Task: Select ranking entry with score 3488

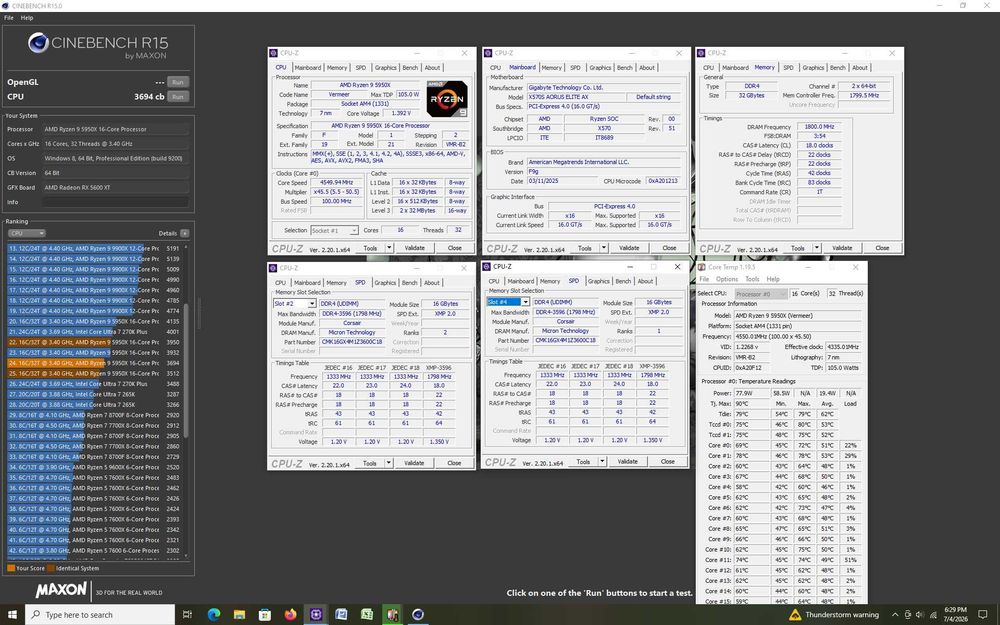Action: coord(95,384)
